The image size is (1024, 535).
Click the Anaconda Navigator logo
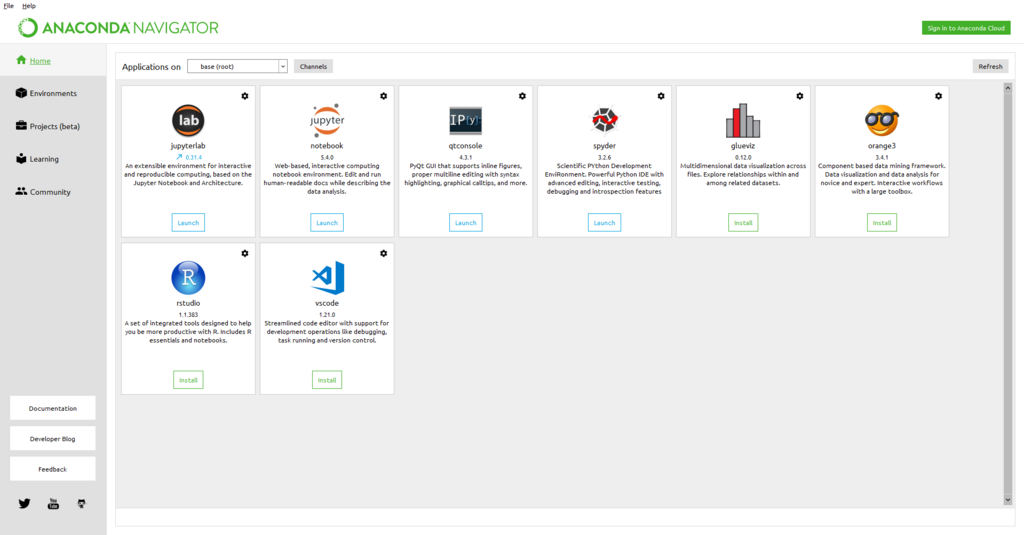[118, 27]
